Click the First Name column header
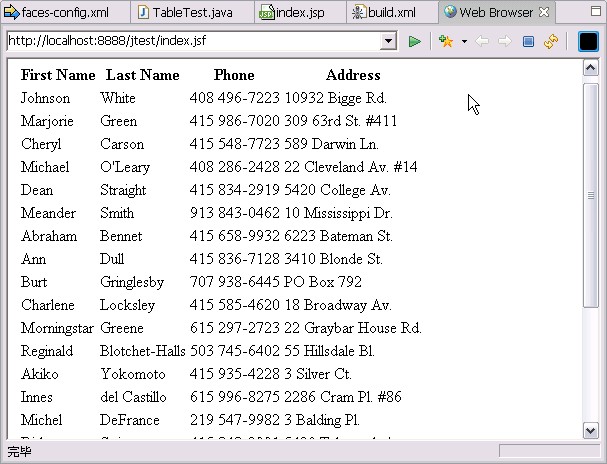The width and height of the screenshot is (607, 464). click(58, 75)
